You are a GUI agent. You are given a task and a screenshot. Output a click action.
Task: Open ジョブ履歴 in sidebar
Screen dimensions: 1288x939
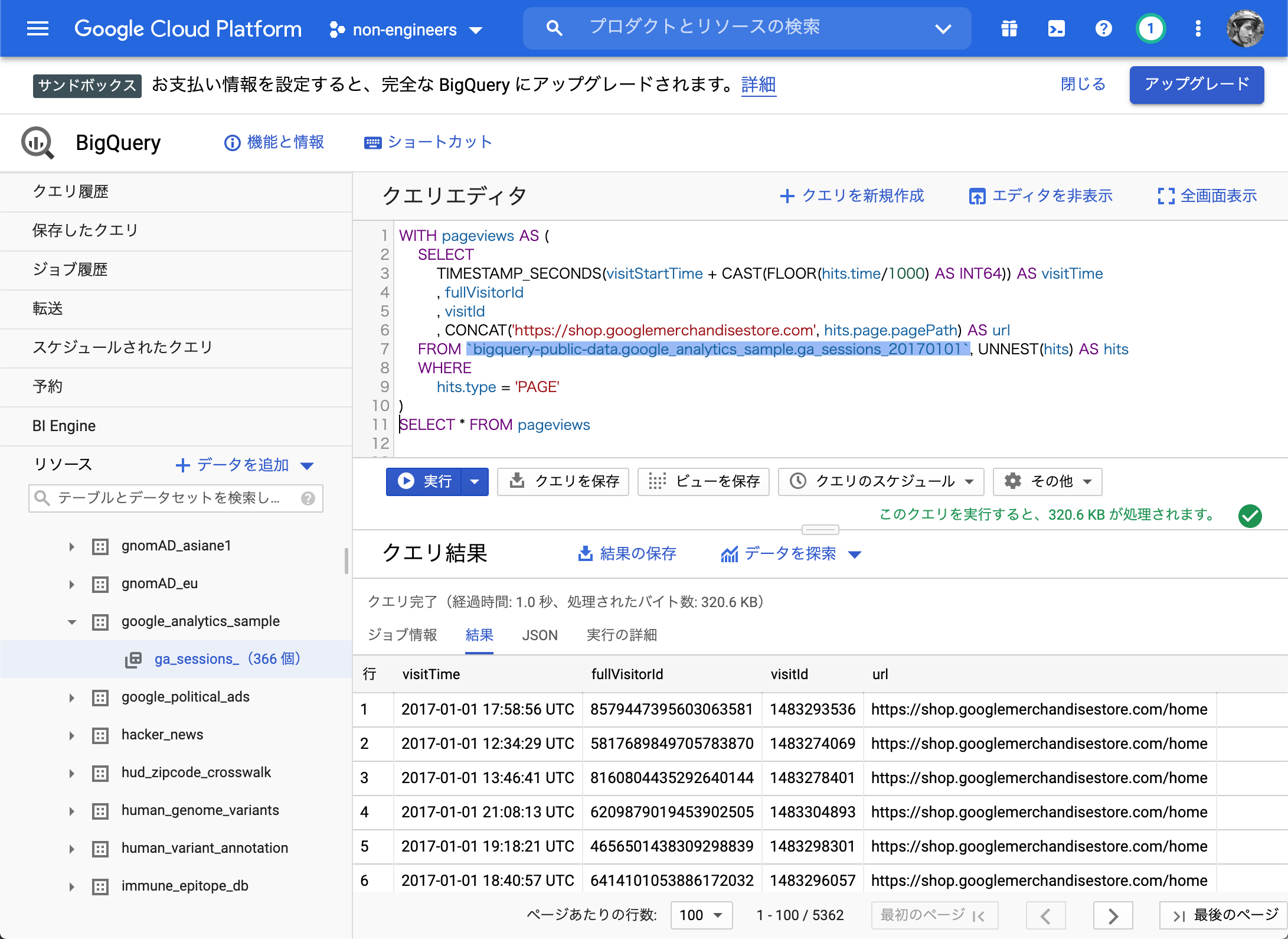pos(176,270)
